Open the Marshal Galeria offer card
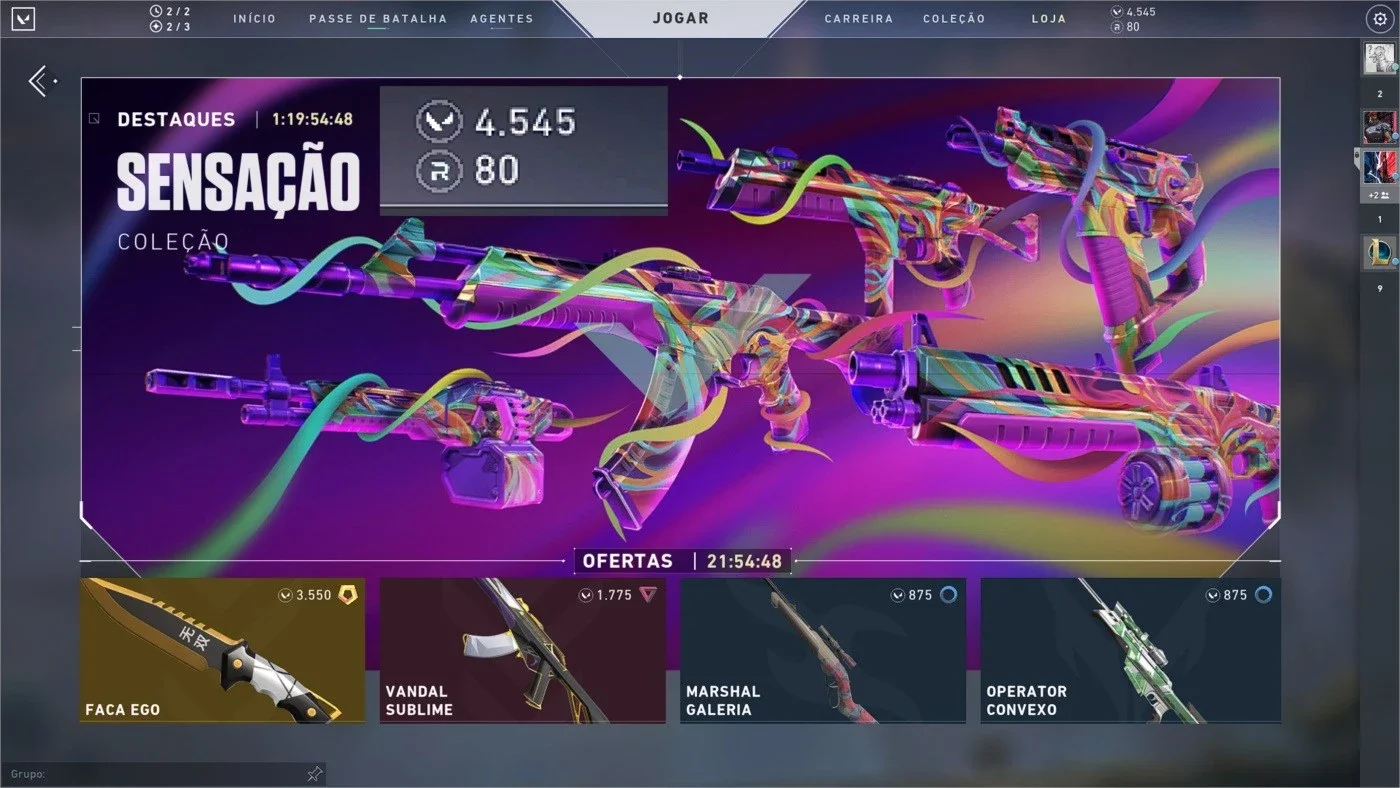 pyautogui.click(x=823, y=650)
